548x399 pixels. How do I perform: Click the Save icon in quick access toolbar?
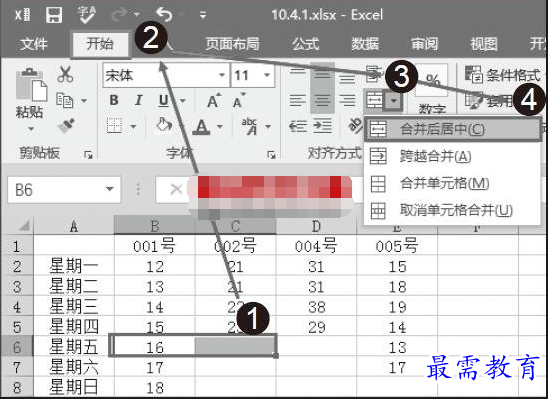click(x=54, y=15)
